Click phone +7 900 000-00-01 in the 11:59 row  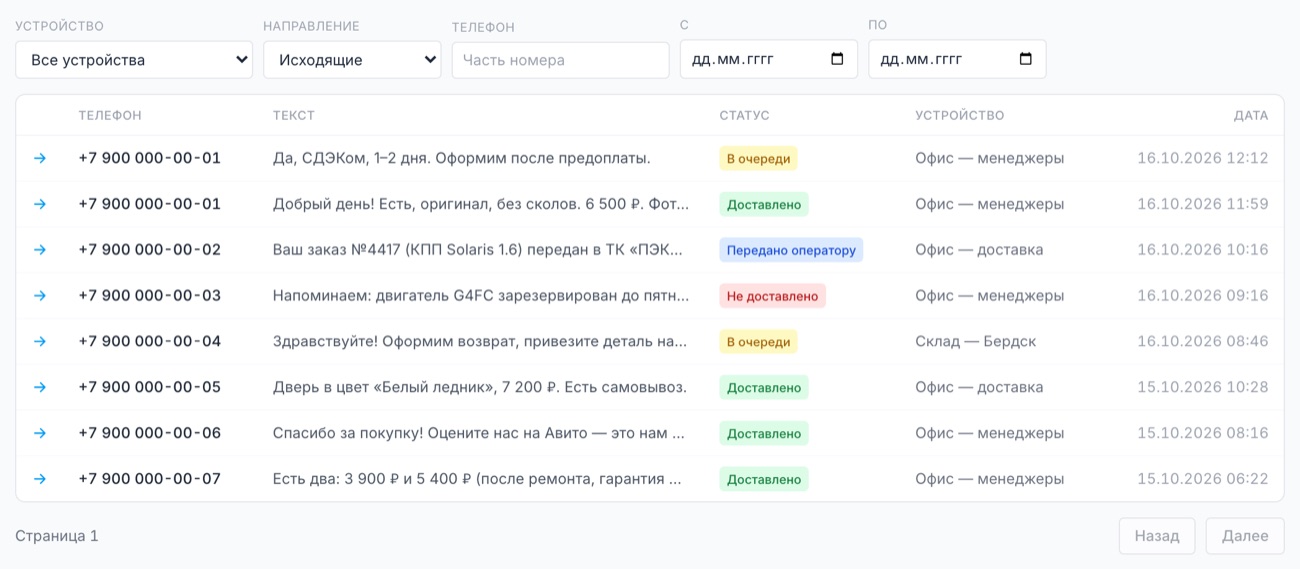150,204
